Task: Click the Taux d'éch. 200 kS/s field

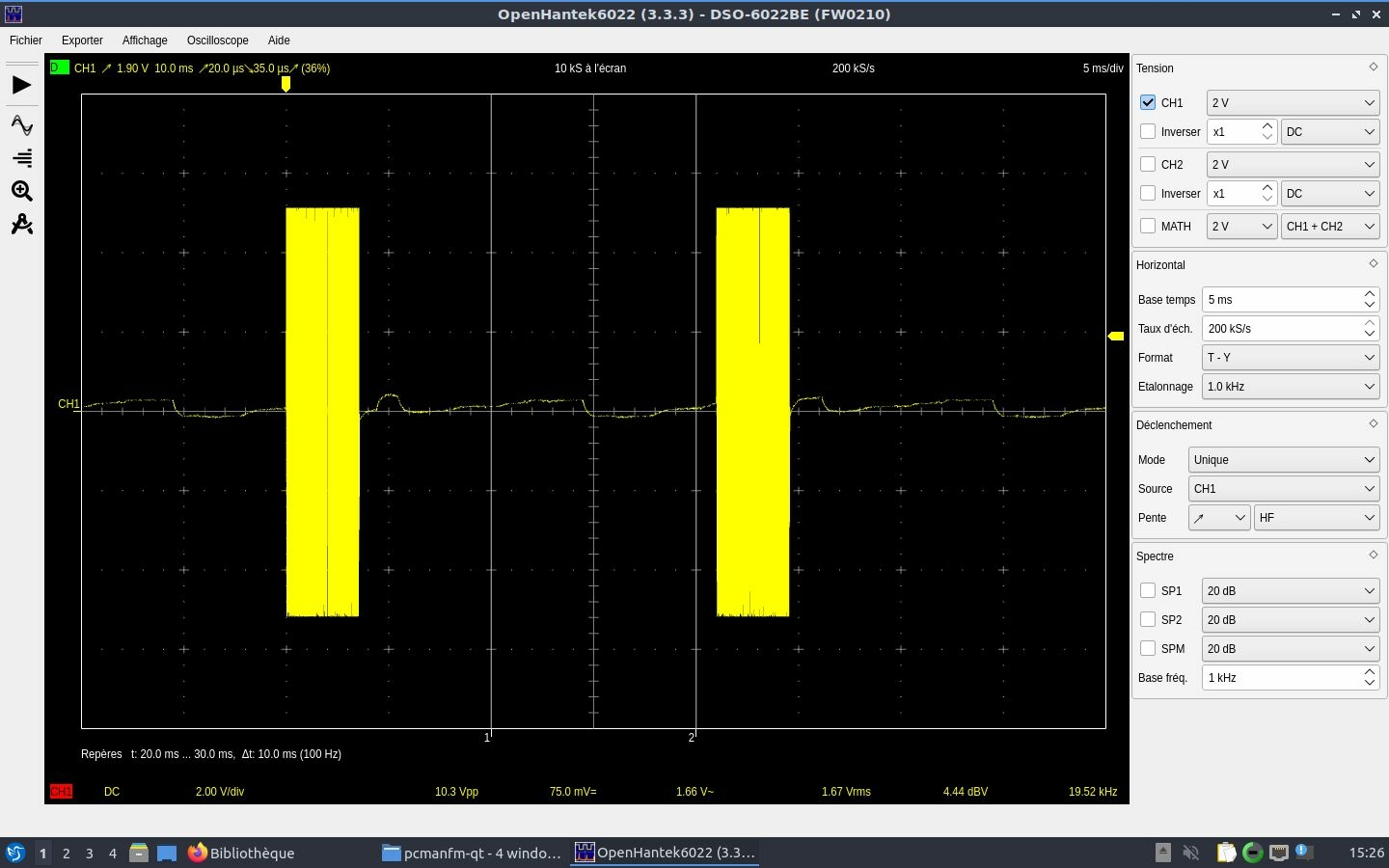Action: (x=1291, y=328)
